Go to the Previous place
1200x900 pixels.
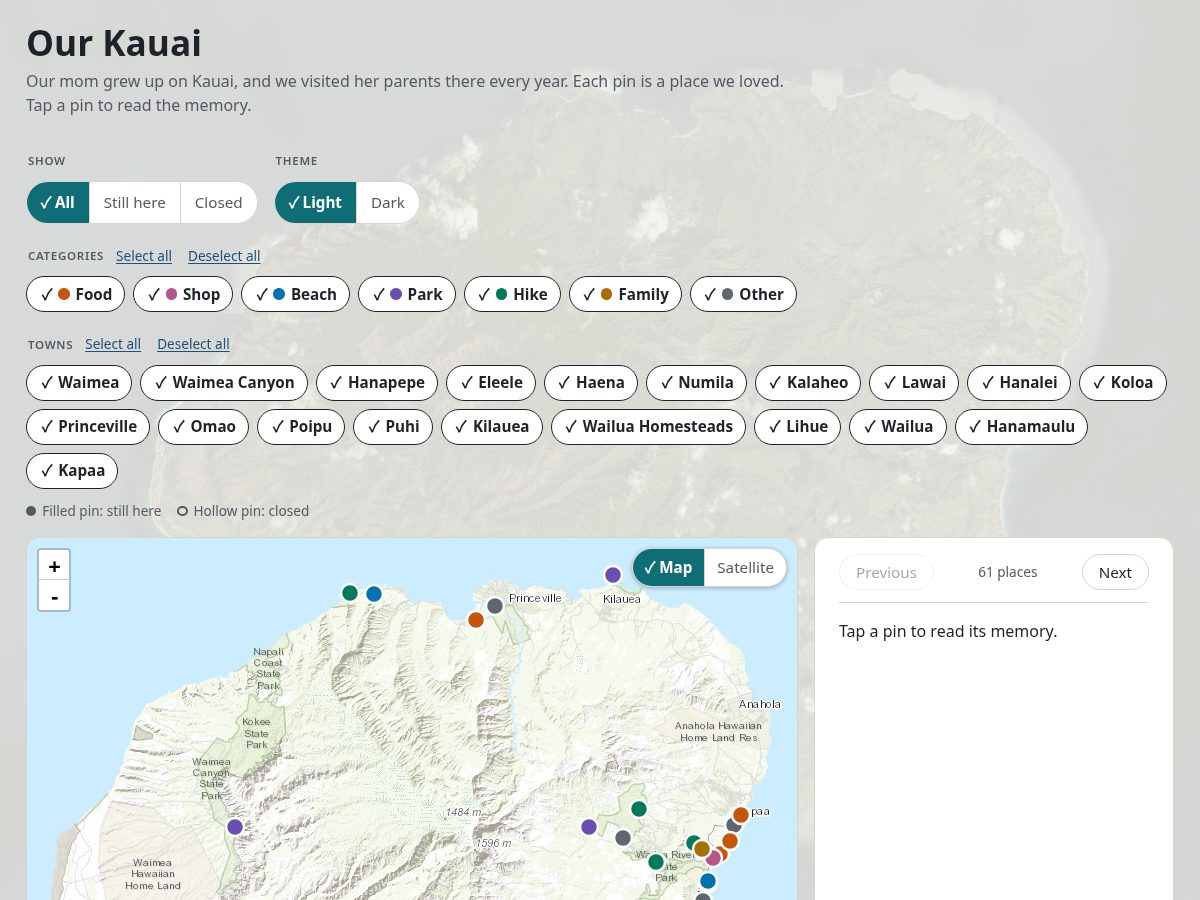(x=886, y=572)
